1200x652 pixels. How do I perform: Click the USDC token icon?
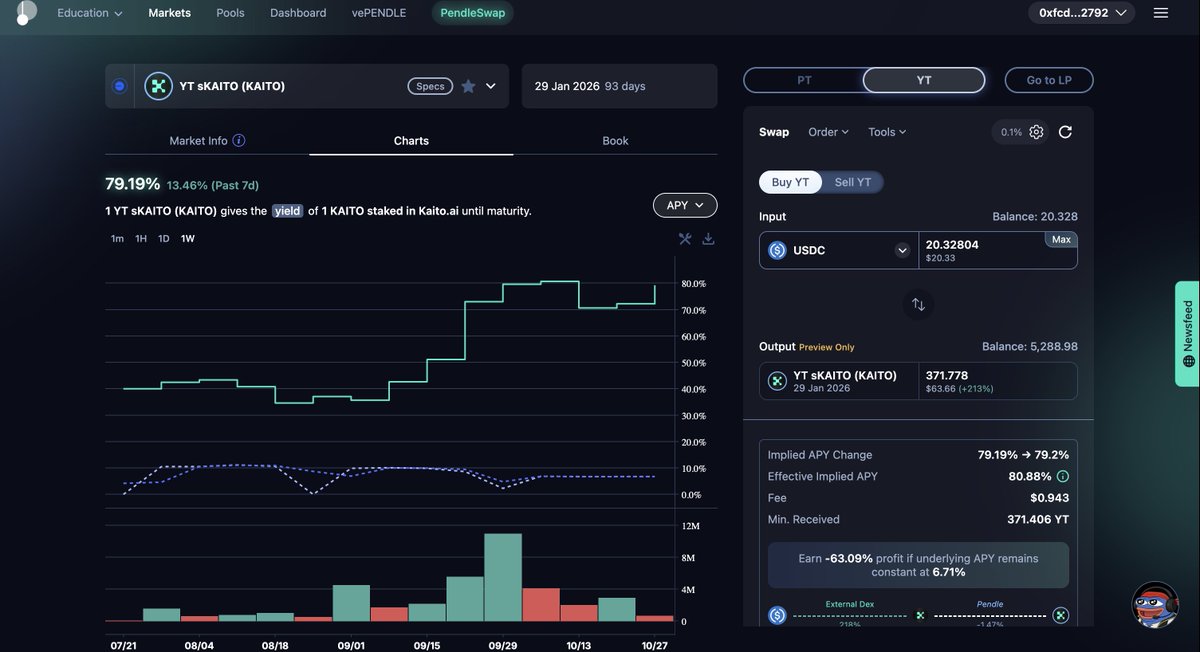777,250
